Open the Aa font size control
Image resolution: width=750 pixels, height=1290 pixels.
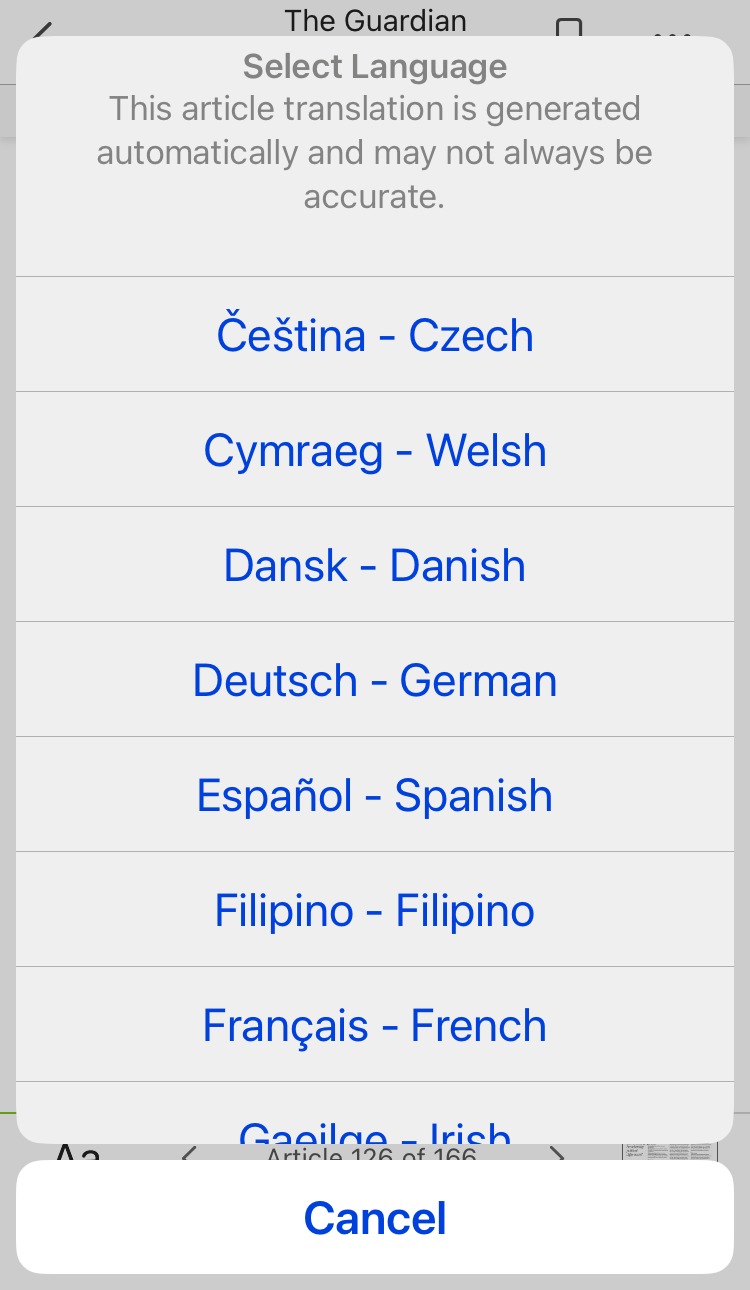[78, 1152]
